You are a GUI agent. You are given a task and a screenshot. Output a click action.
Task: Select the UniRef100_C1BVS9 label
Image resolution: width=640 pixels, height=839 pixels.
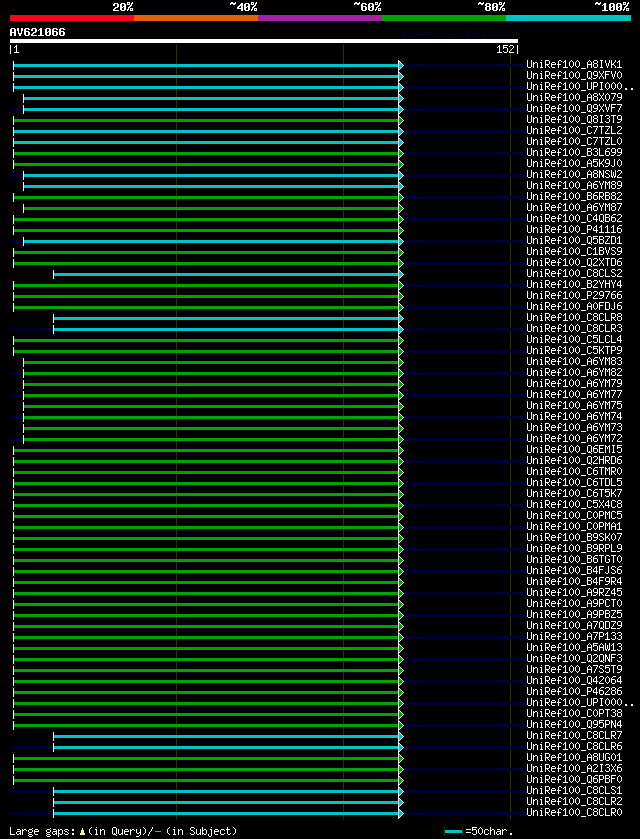[575, 251]
